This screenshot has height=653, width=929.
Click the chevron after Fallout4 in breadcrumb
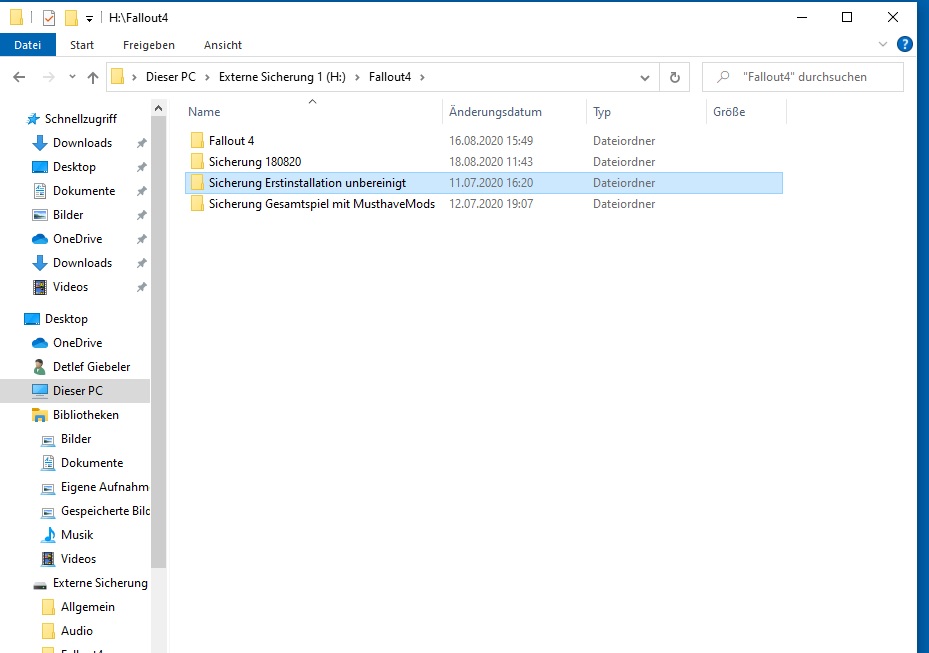pyautogui.click(x=422, y=77)
